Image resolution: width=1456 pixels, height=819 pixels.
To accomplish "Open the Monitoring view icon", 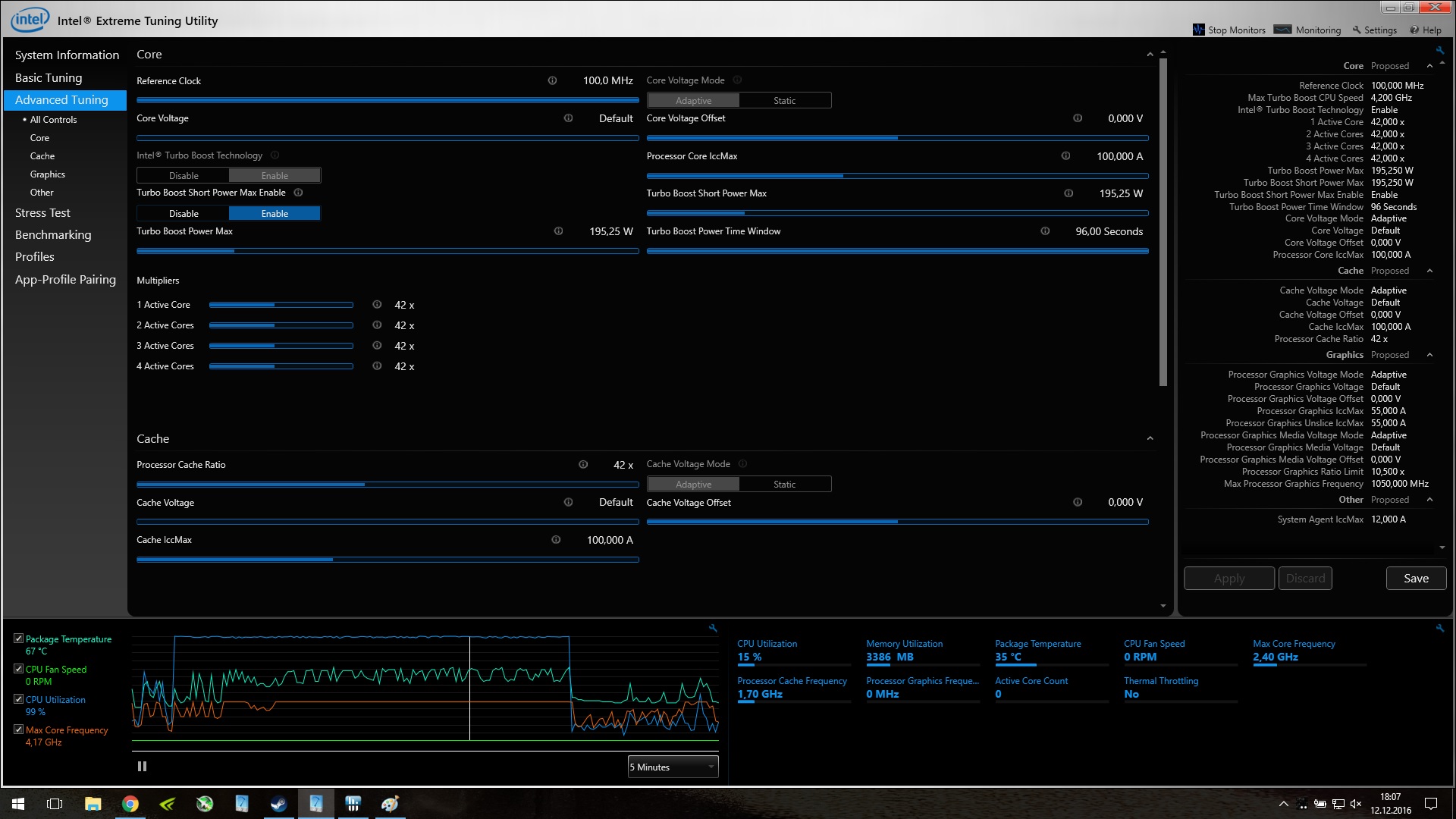I will tap(1282, 30).
